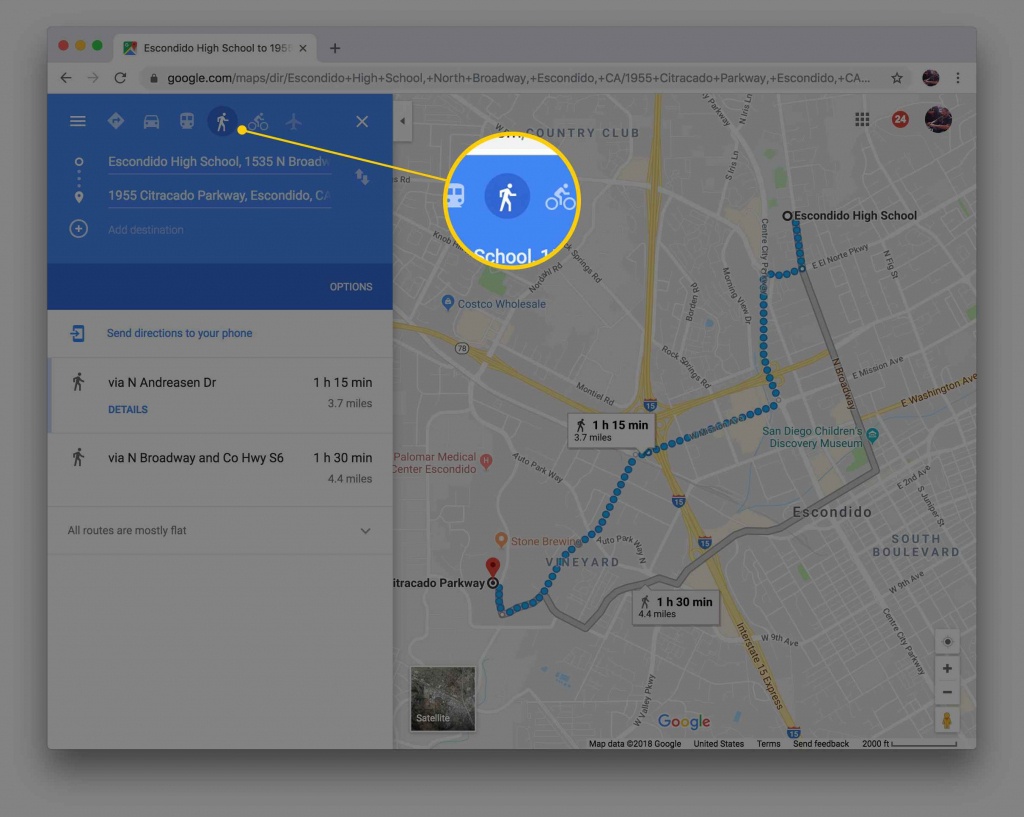The image size is (1024, 817).
Task: Select the Flights travel mode icon
Action: pyautogui.click(x=293, y=121)
